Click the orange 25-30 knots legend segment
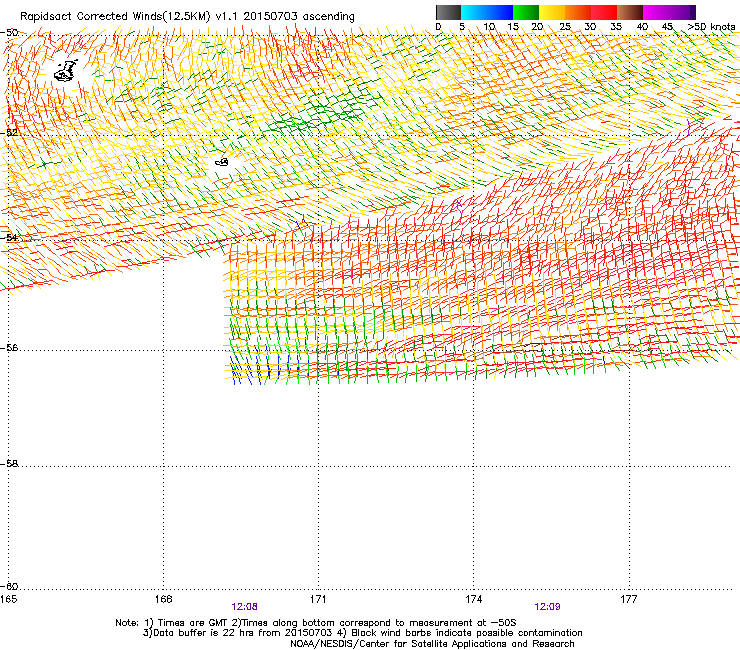Screen dimensions: 740x650 tap(578, 12)
